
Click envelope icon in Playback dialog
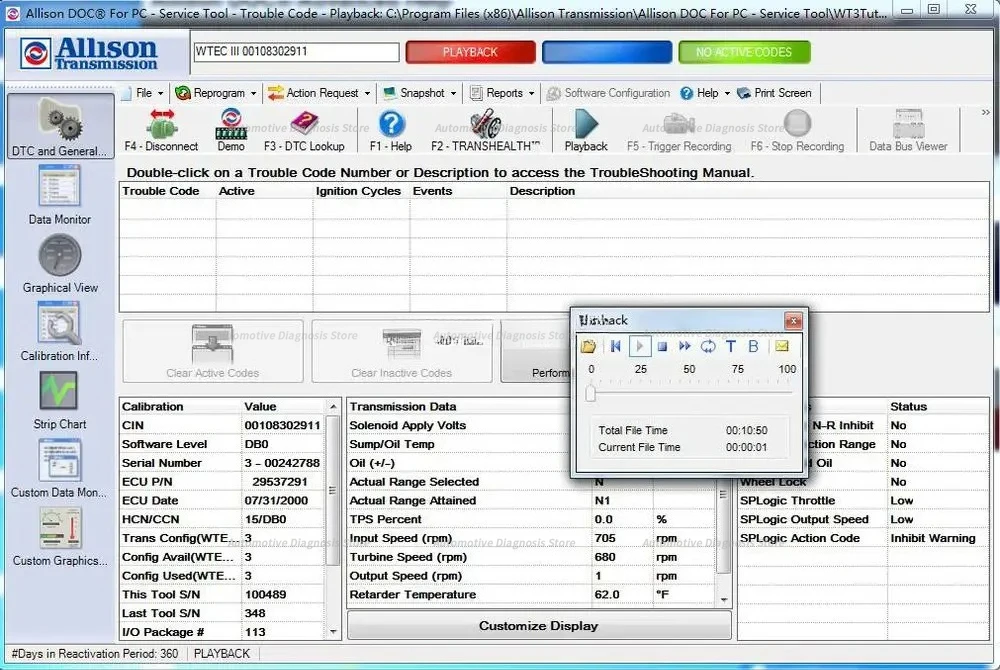[781, 346]
